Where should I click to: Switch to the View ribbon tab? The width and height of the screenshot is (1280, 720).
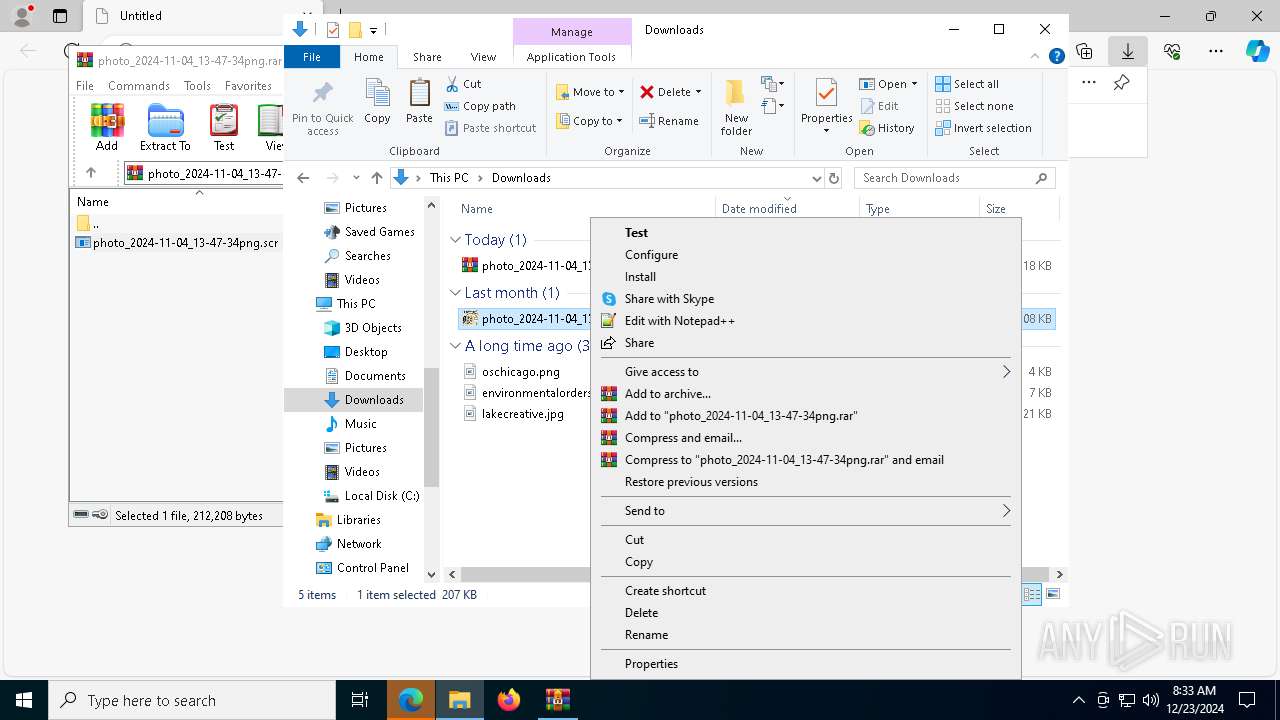(x=483, y=57)
